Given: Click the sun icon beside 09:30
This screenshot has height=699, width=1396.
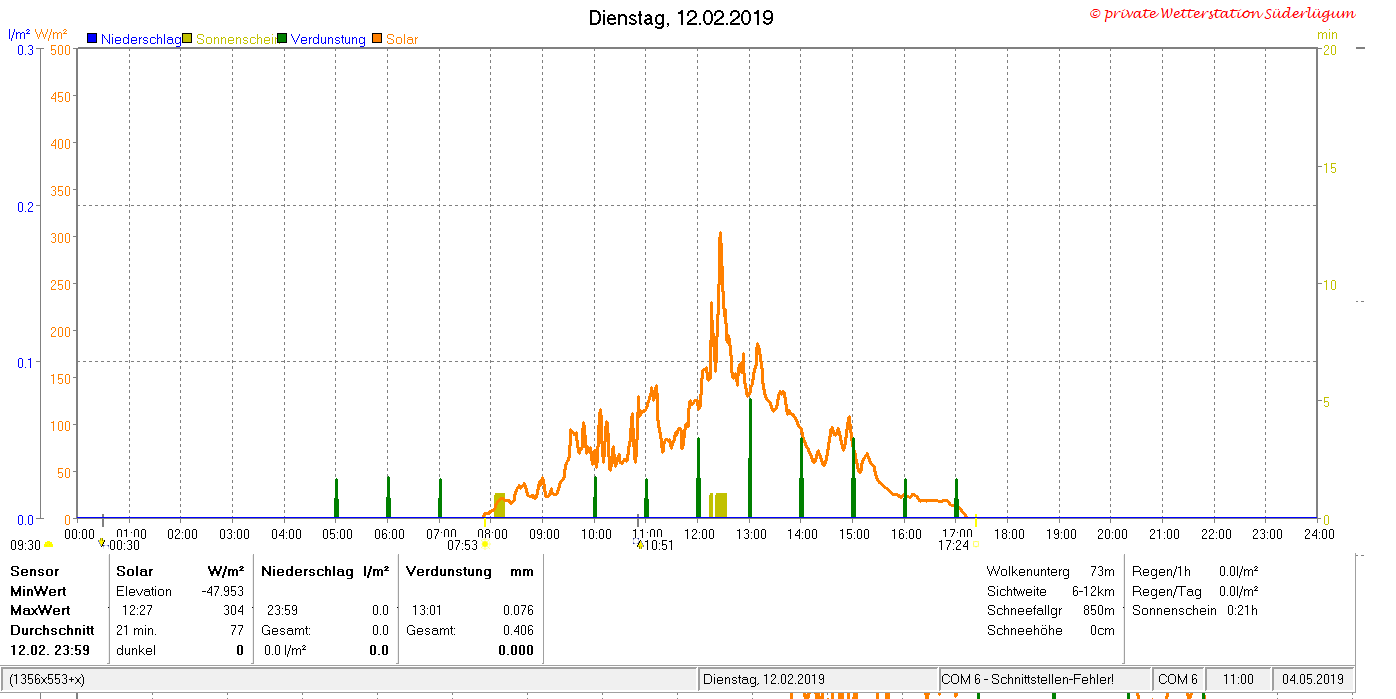Looking at the screenshot, I should pyautogui.click(x=48, y=545).
